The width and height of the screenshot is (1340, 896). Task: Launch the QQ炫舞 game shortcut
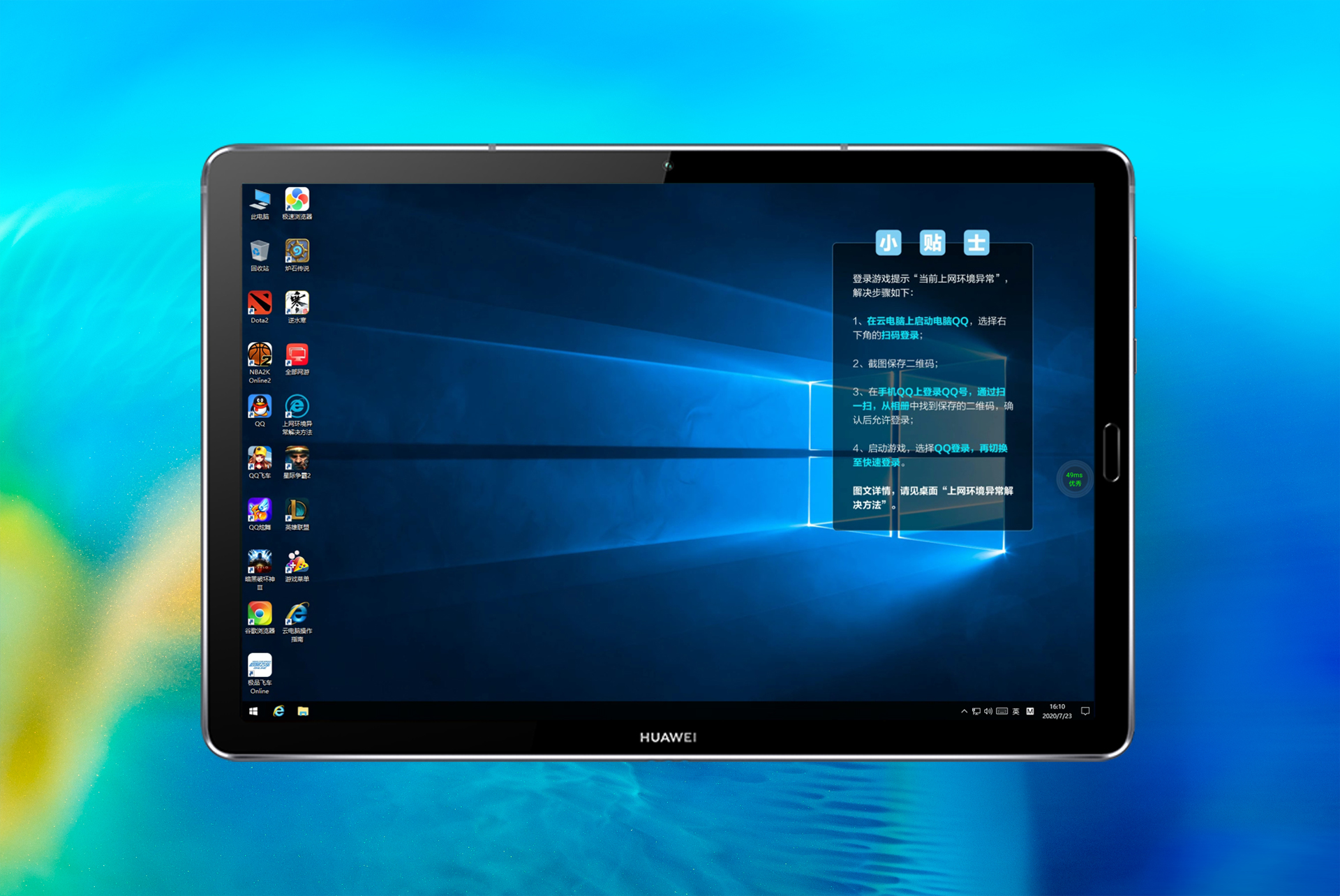pyautogui.click(x=260, y=514)
